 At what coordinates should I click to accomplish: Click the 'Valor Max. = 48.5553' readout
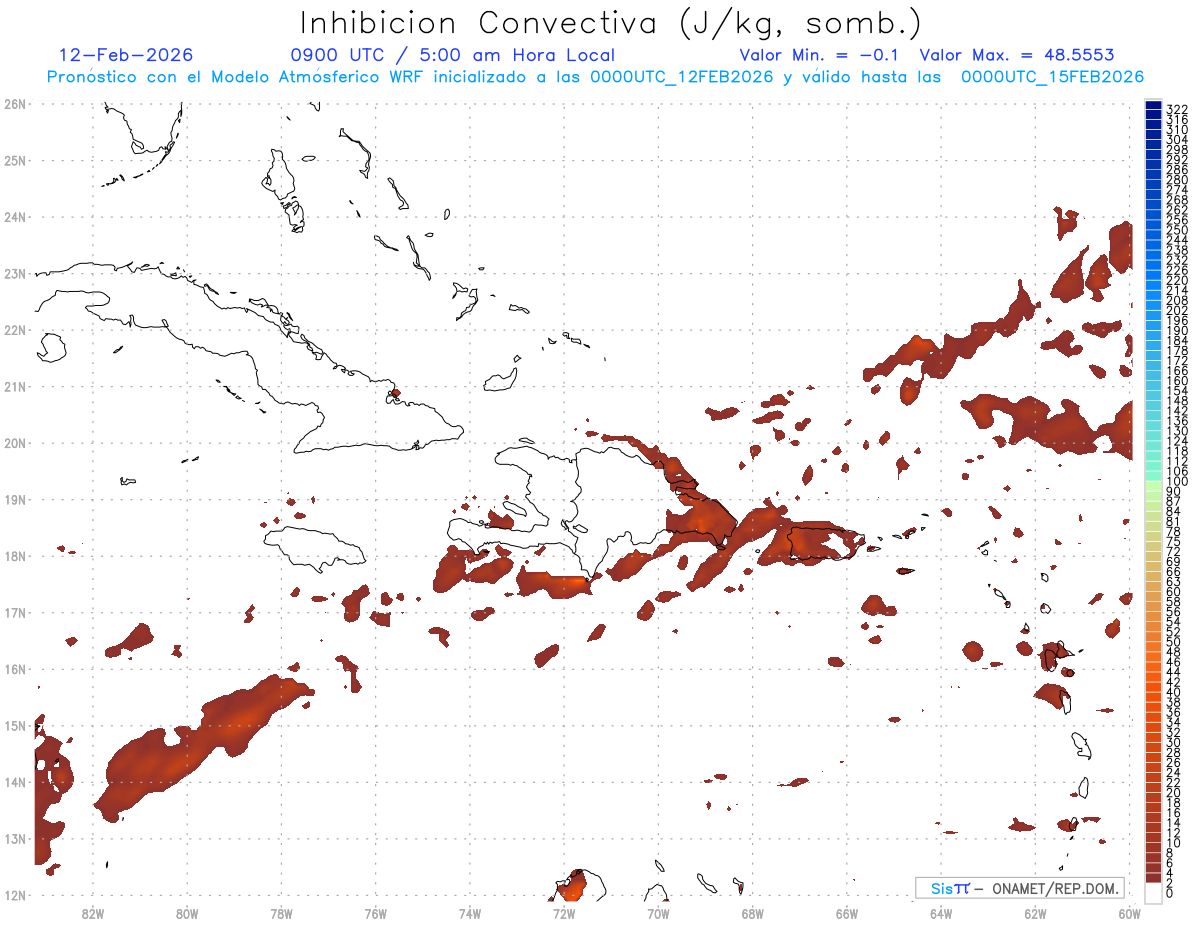coord(1017,55)
